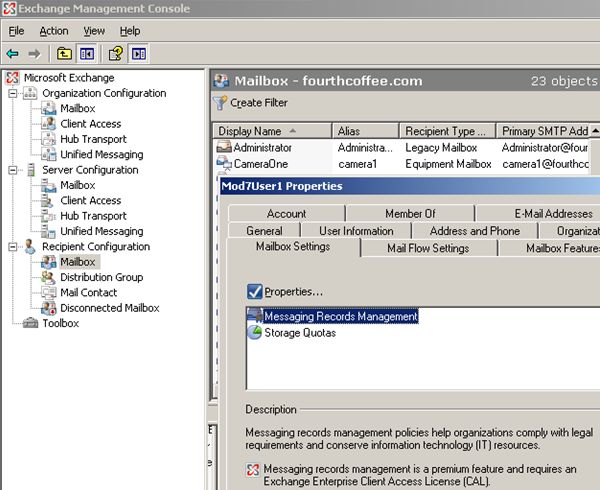Click the 'Legacy Mailbox' recipient type cell
Image resolution: width=600 pixels, height=490 pixels.
point(441,147)
